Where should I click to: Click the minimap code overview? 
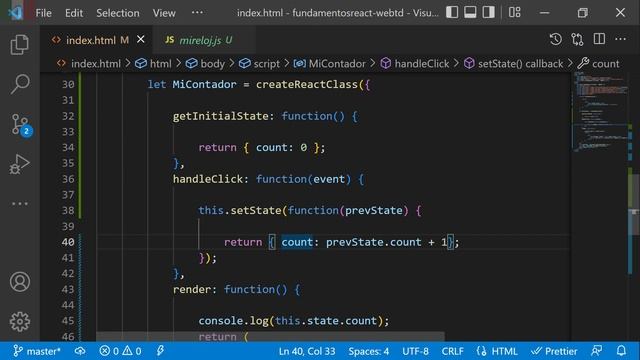point(599,112)
